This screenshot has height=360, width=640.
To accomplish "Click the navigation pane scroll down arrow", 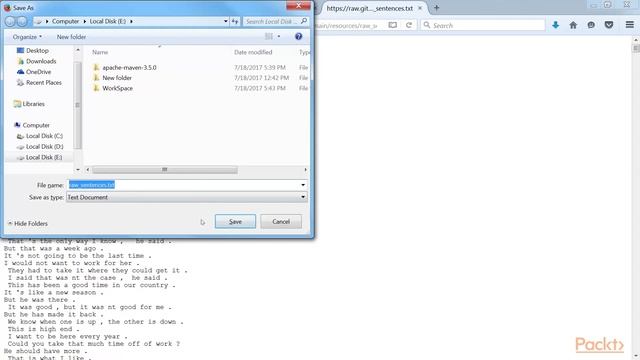I will coord(78,169).
